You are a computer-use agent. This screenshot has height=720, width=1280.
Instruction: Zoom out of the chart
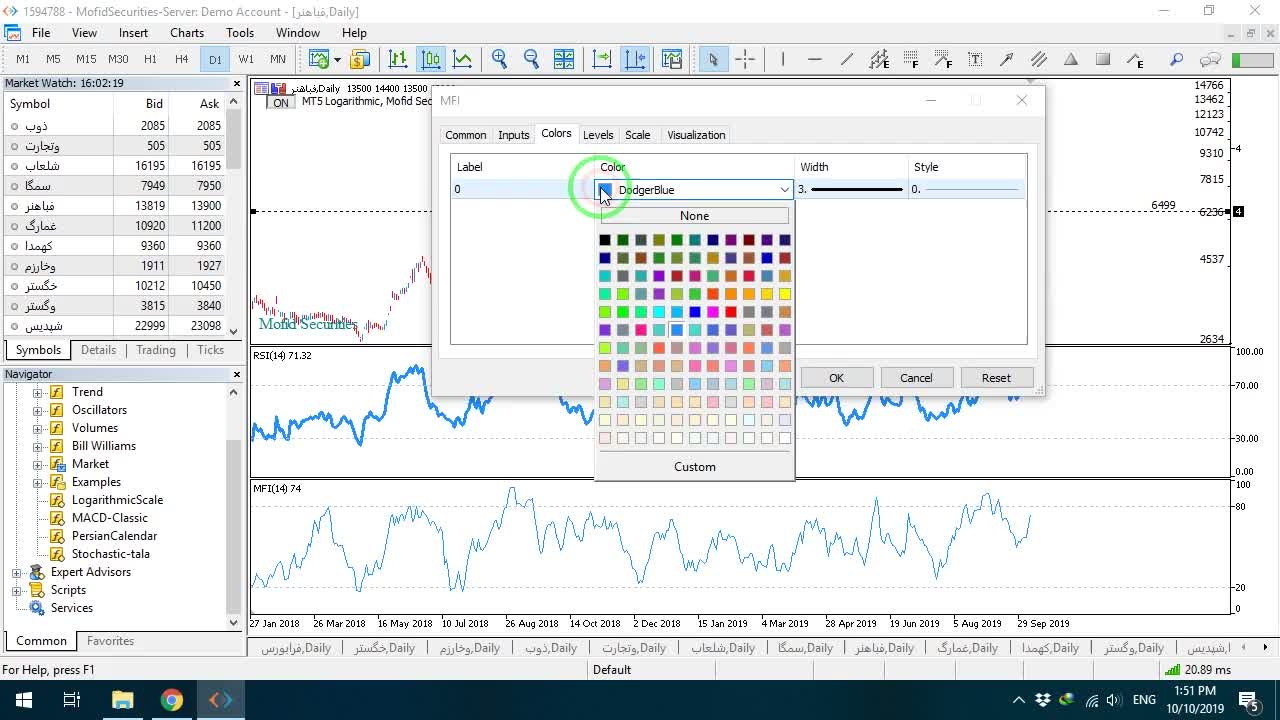(531, 59)
